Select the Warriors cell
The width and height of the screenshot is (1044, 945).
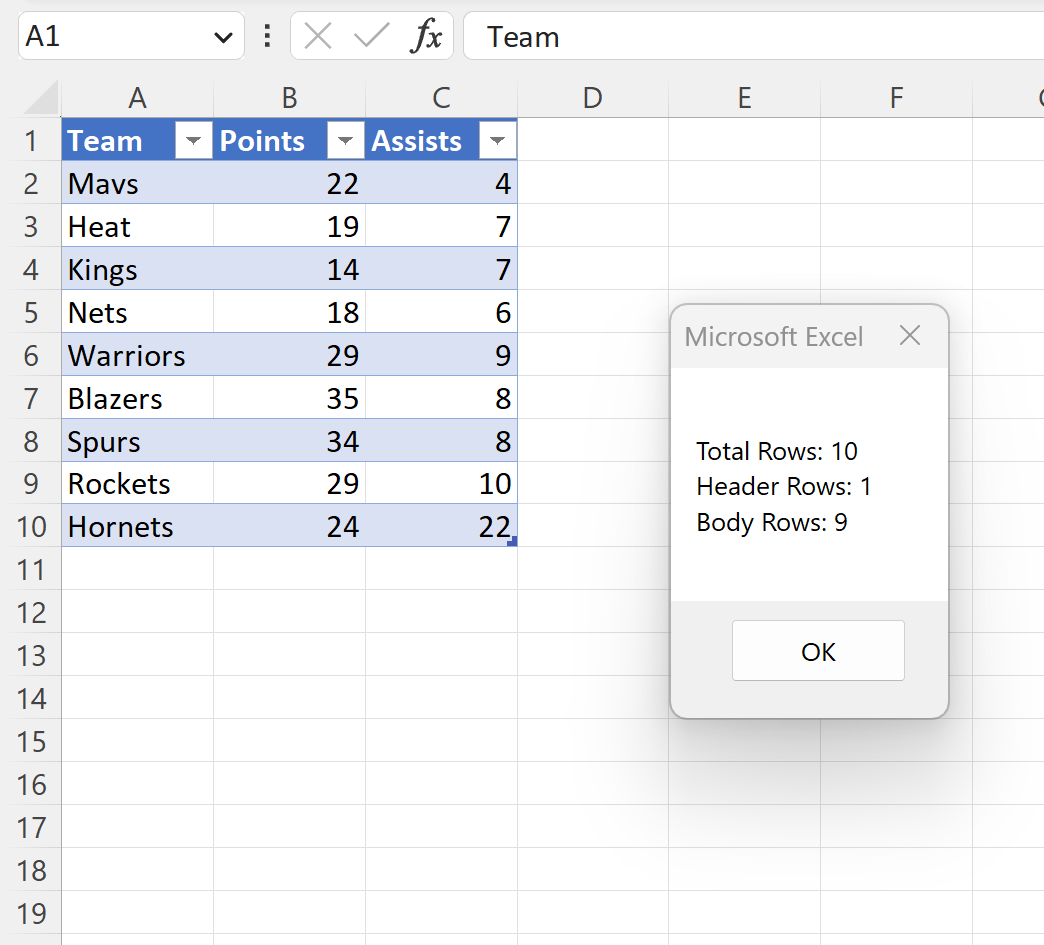coord(137,355)
